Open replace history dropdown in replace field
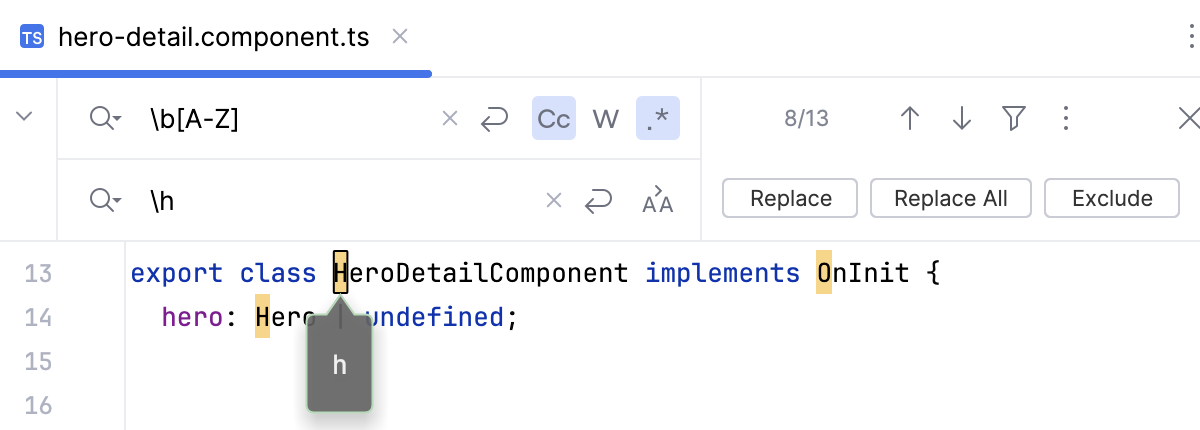1200x430 pixels. click(106, 201)
